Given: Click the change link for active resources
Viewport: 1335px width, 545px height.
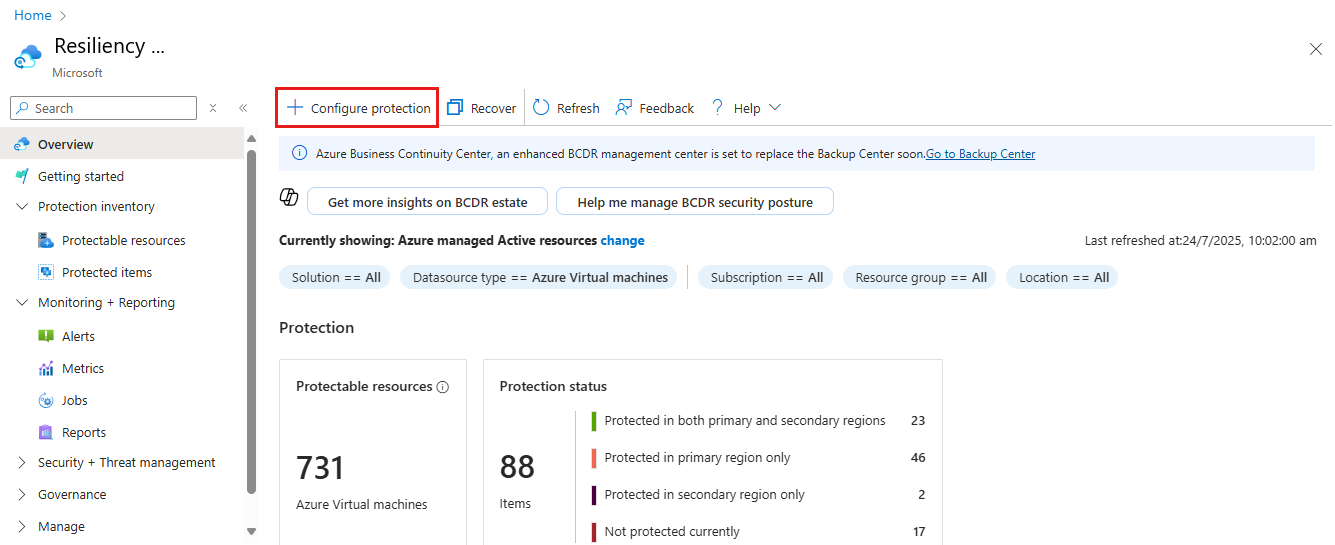Looking at the screenshot, I should pyautogui.click(x=622, y=241).
